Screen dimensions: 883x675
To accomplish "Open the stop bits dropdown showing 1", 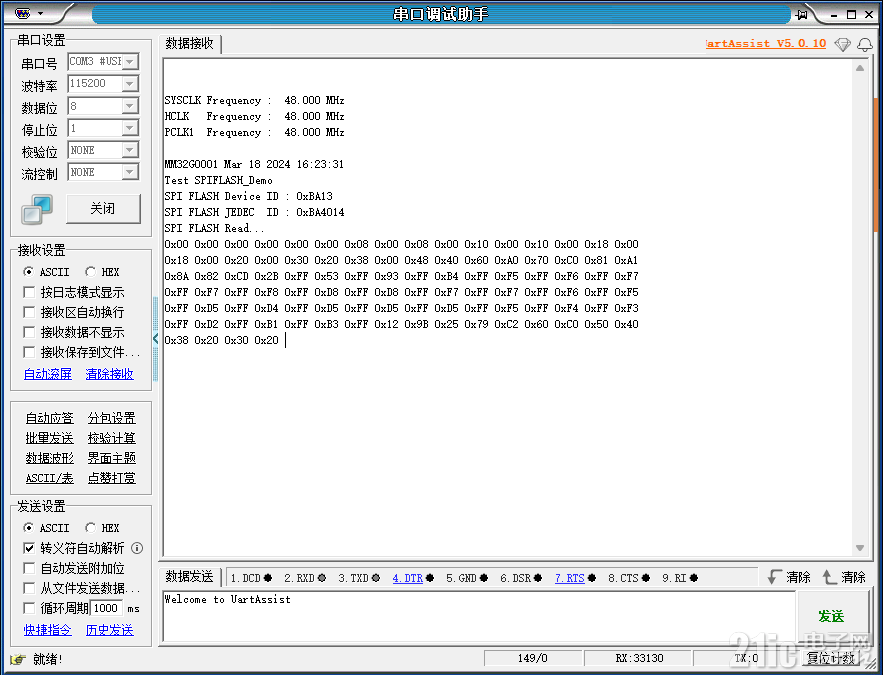I will click(130, 128).
